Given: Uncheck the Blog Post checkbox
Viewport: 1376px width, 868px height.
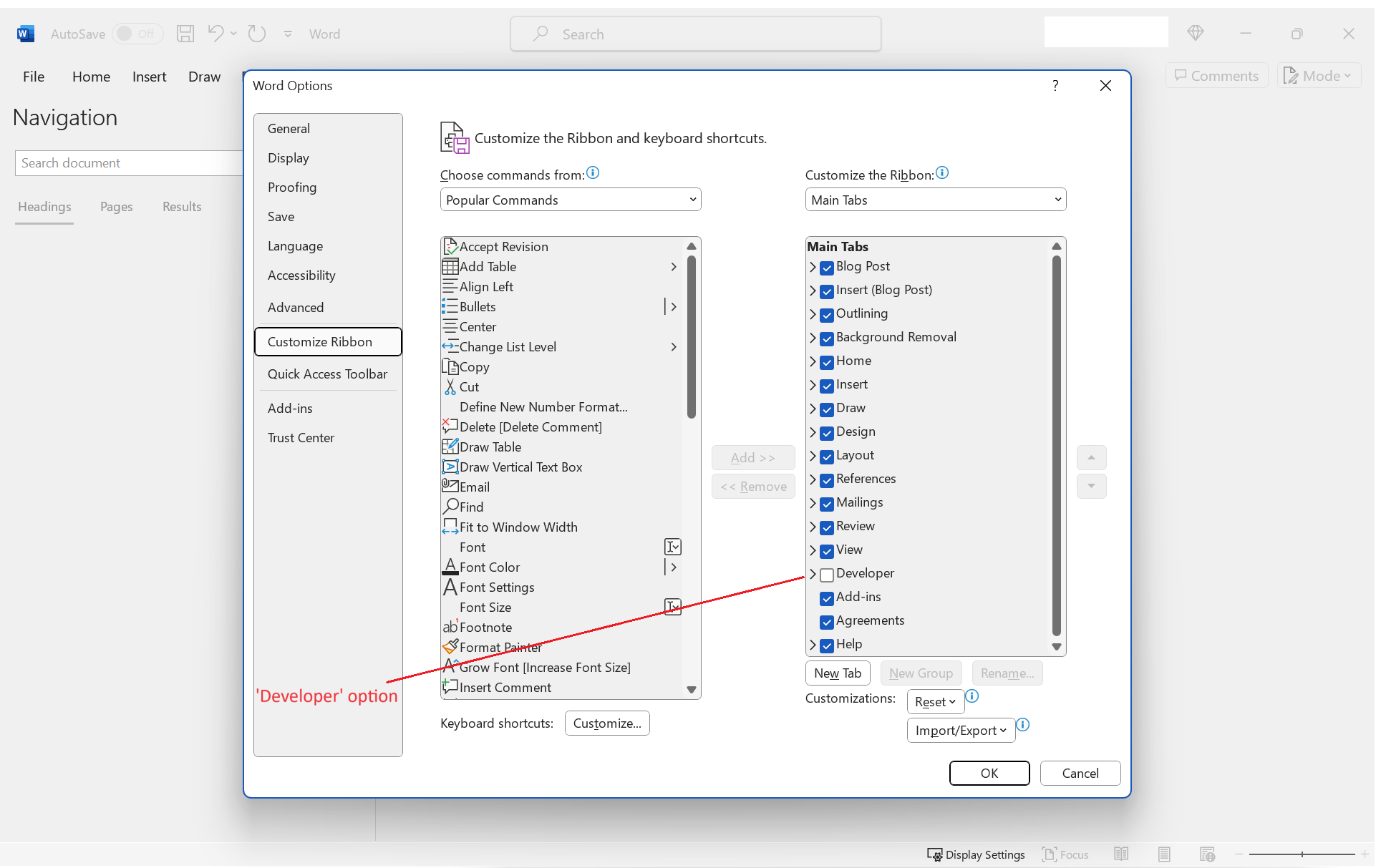Looking at the screenshot, I should pos(827,268).
